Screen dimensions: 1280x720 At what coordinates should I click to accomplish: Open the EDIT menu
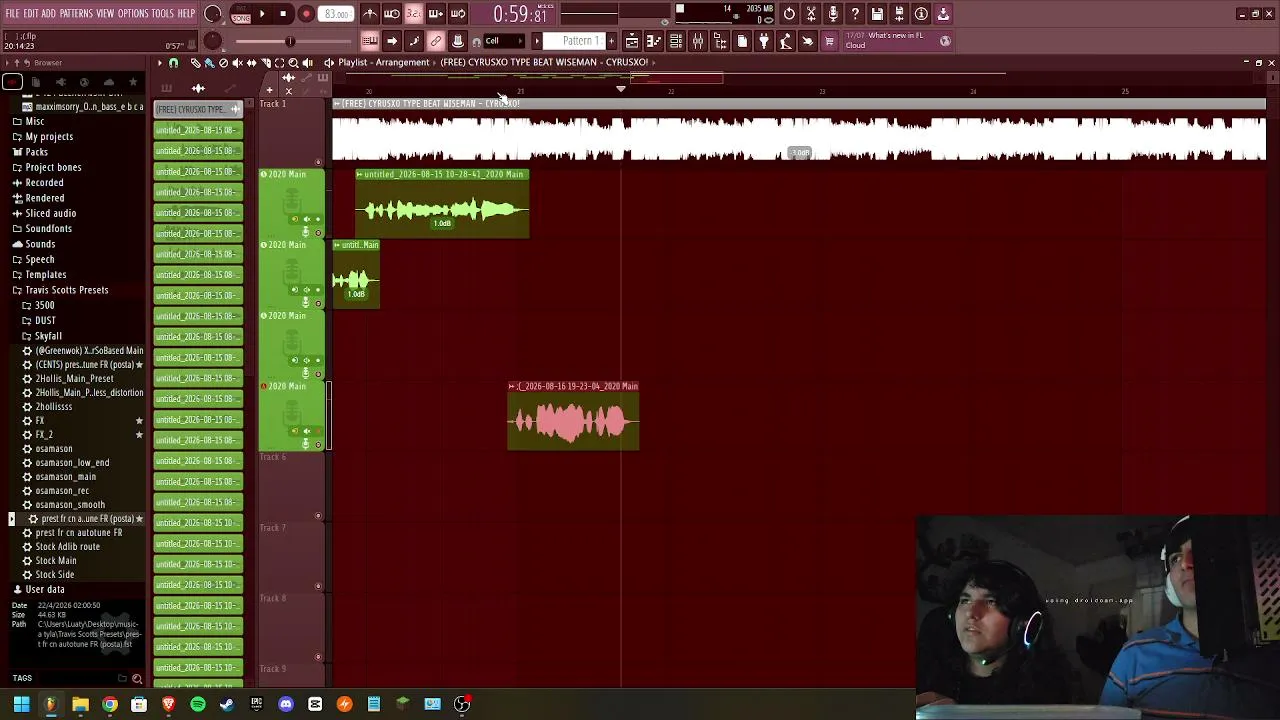pyautogui.click(x=31, y=14)
